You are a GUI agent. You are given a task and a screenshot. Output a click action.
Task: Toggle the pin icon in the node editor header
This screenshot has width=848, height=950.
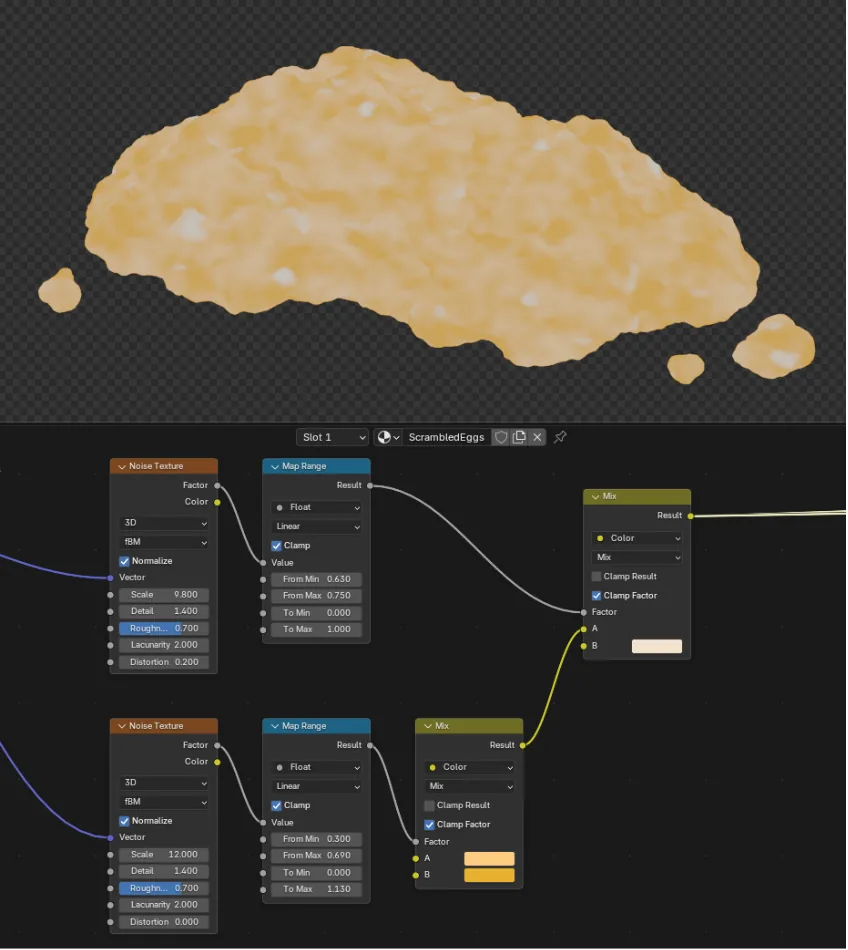click(560, 437)
